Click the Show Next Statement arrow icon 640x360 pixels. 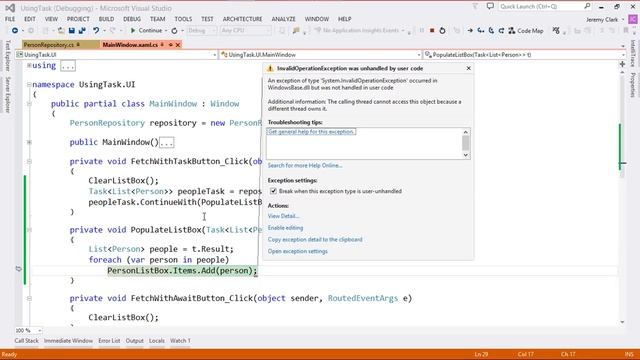470,31
